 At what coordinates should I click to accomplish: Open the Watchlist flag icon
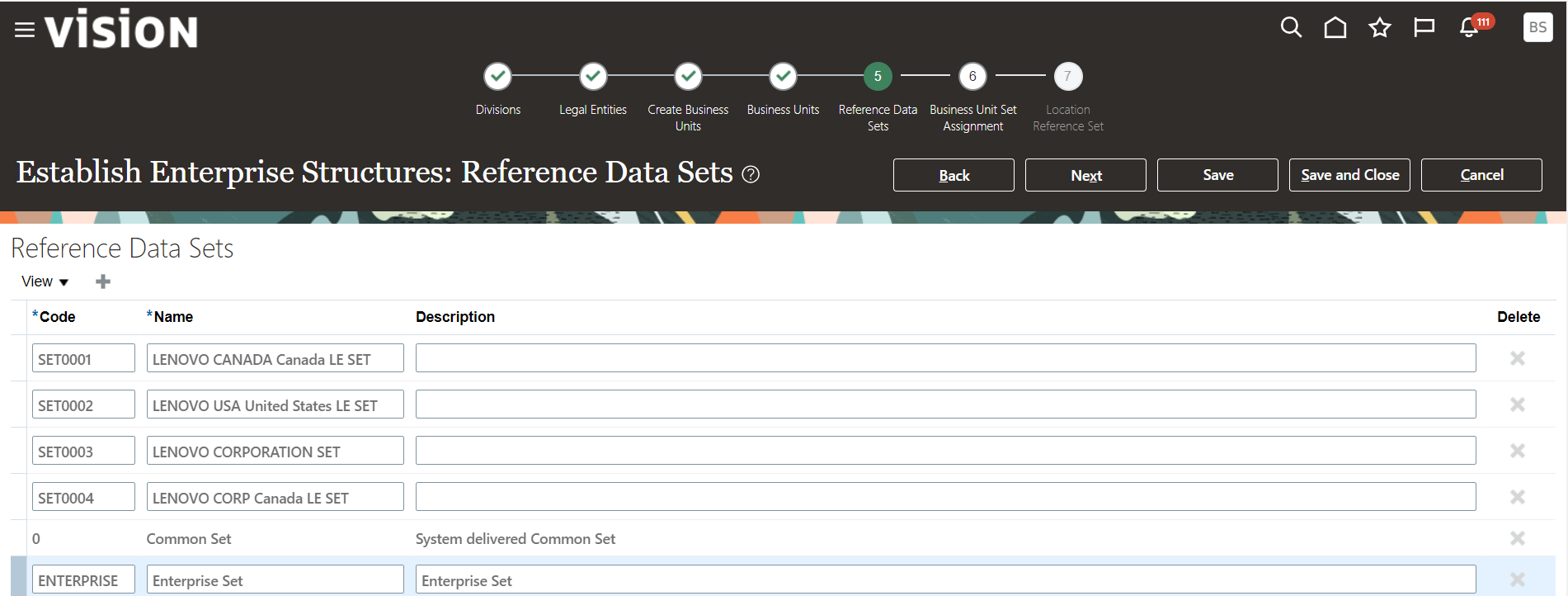coord(1424,28)
